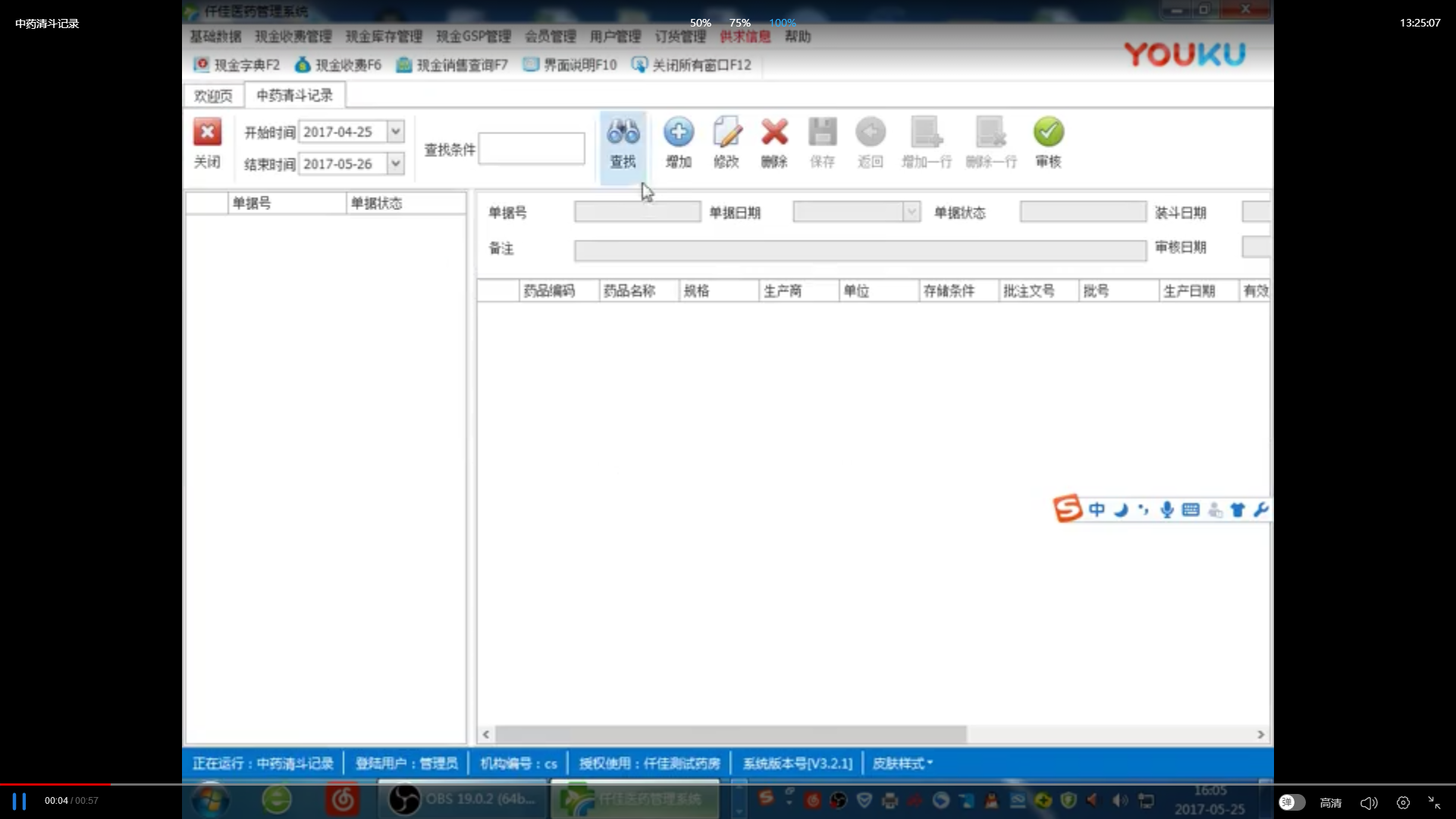1456x819 pixels.
Task: Click the 查找 binoculars search icon
Action: [x=623, y=133]
